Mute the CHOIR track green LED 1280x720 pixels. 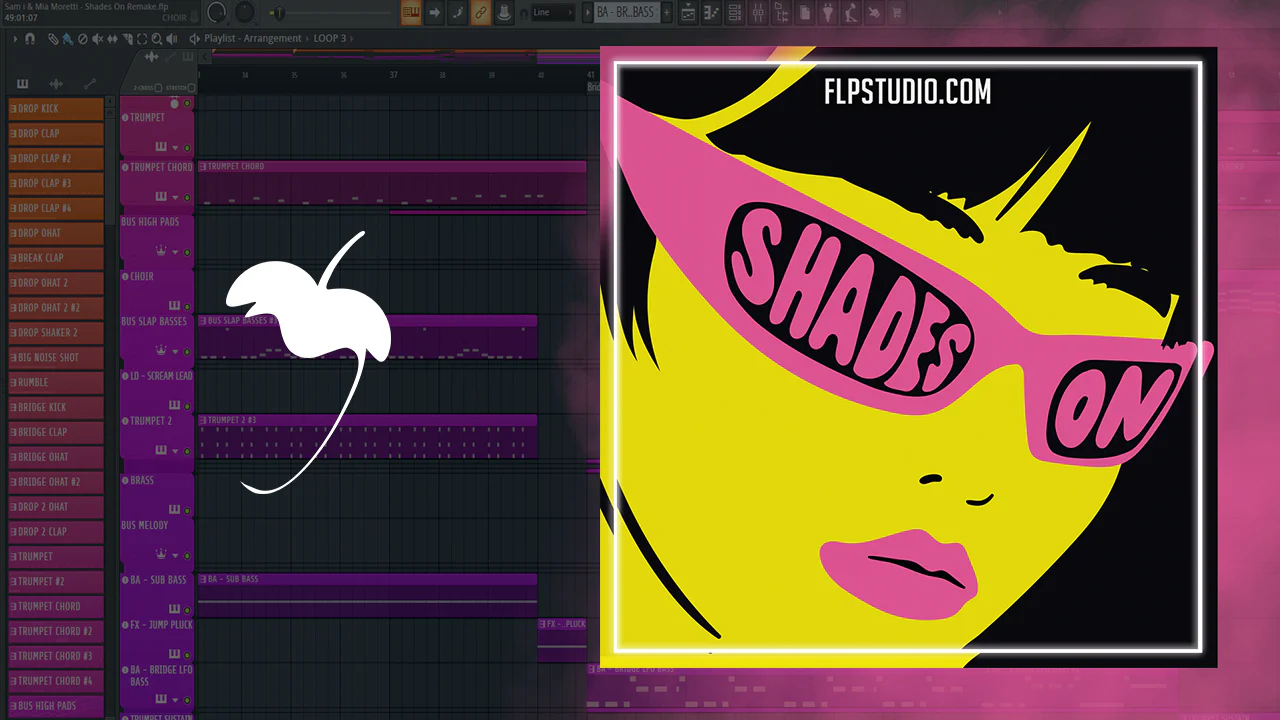point(187,305)
